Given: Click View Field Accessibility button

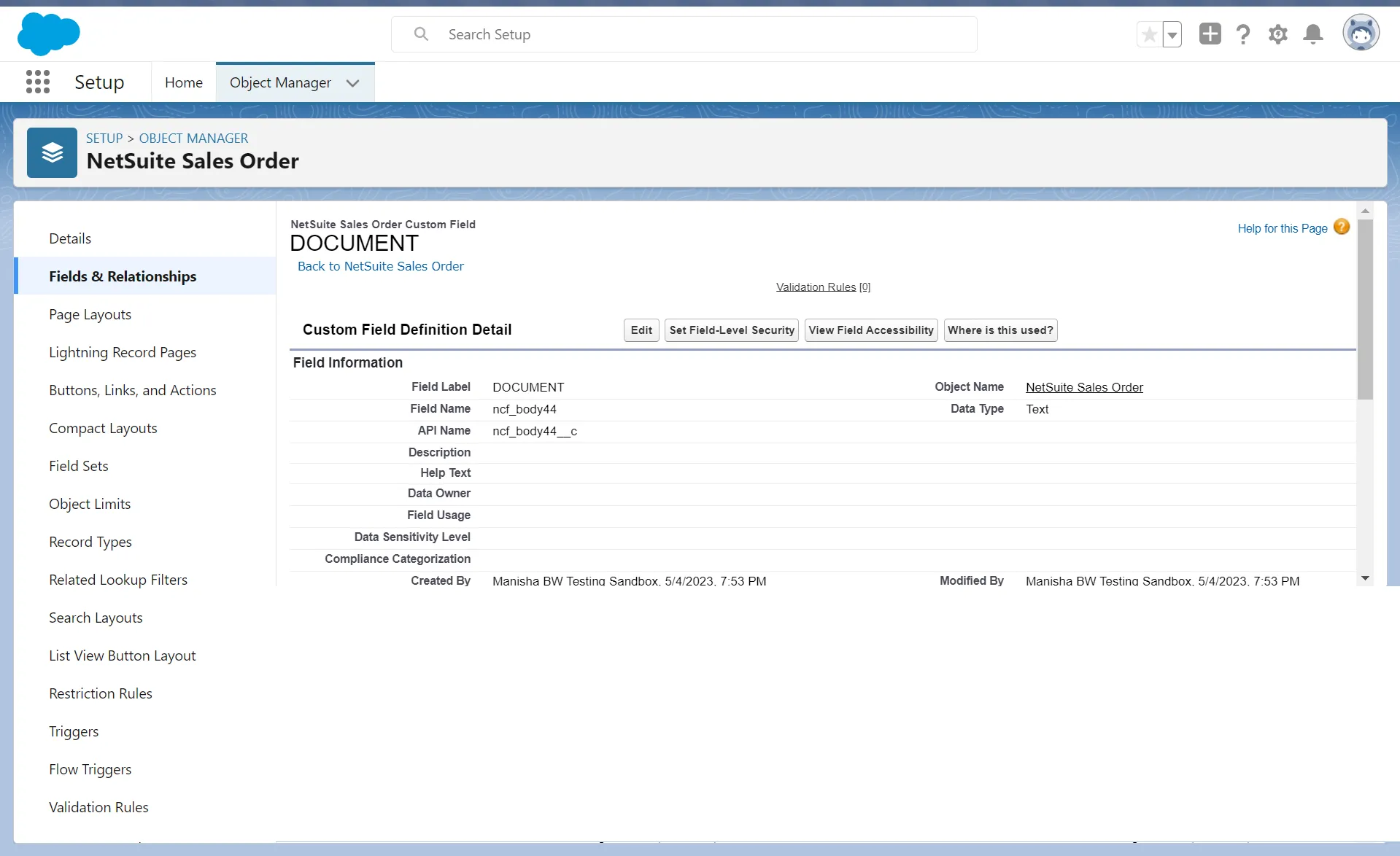Looking at the screenshot, I should point(871,330).
